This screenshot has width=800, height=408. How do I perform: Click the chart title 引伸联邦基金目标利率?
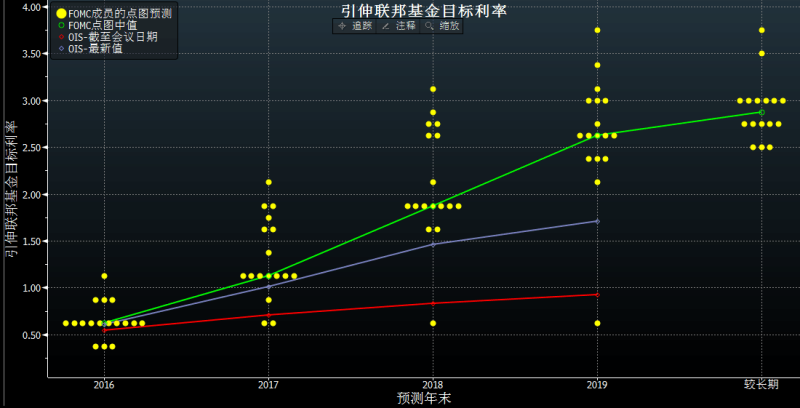tap(424, 10)
